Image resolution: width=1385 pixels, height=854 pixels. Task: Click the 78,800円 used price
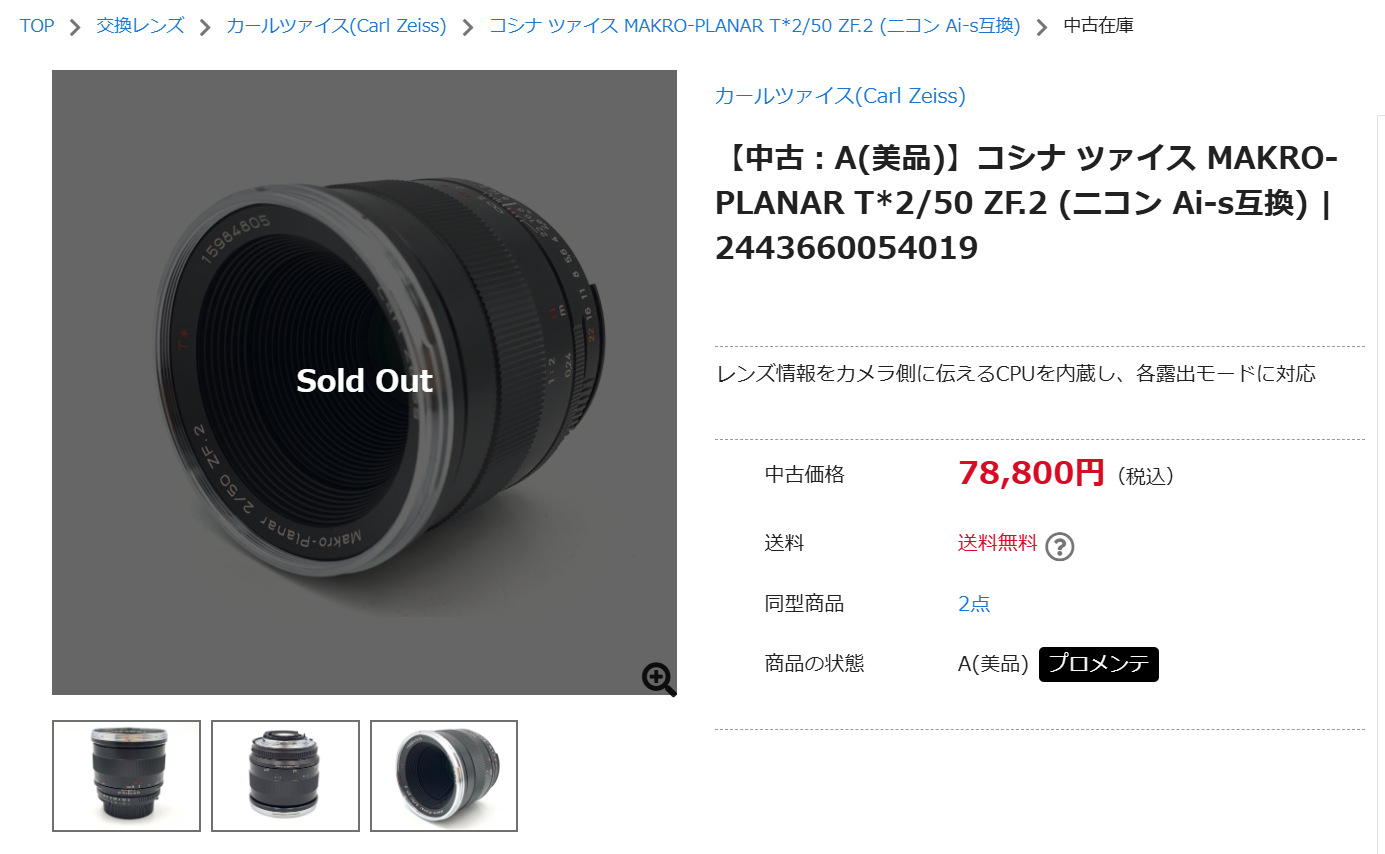pos(1031,472)
